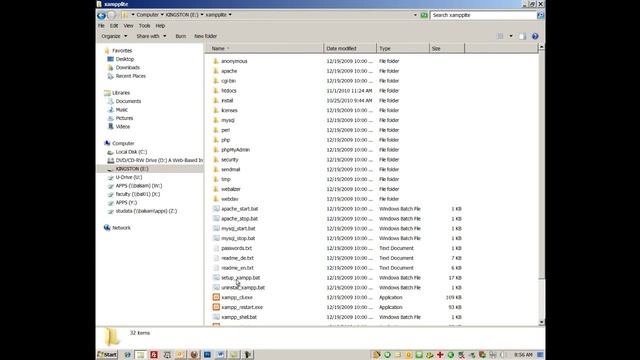Select Desktop under Favorites
Image resolution: width=640 pixels, height=360 pixels.
coord(124,59)
